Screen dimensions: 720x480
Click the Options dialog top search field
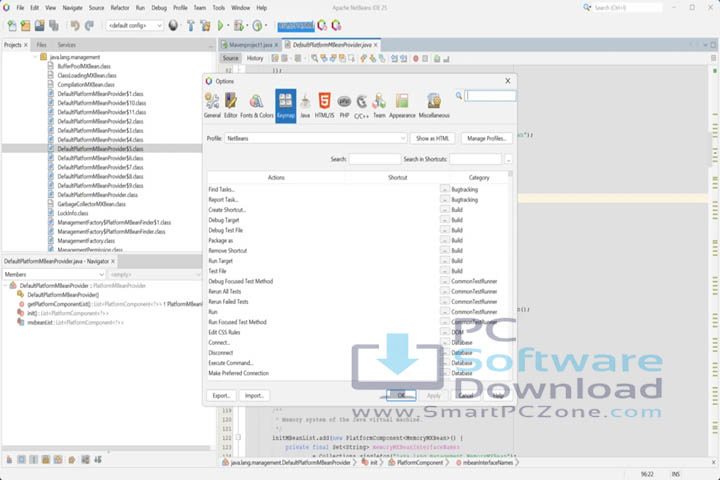tap(490, 96)
